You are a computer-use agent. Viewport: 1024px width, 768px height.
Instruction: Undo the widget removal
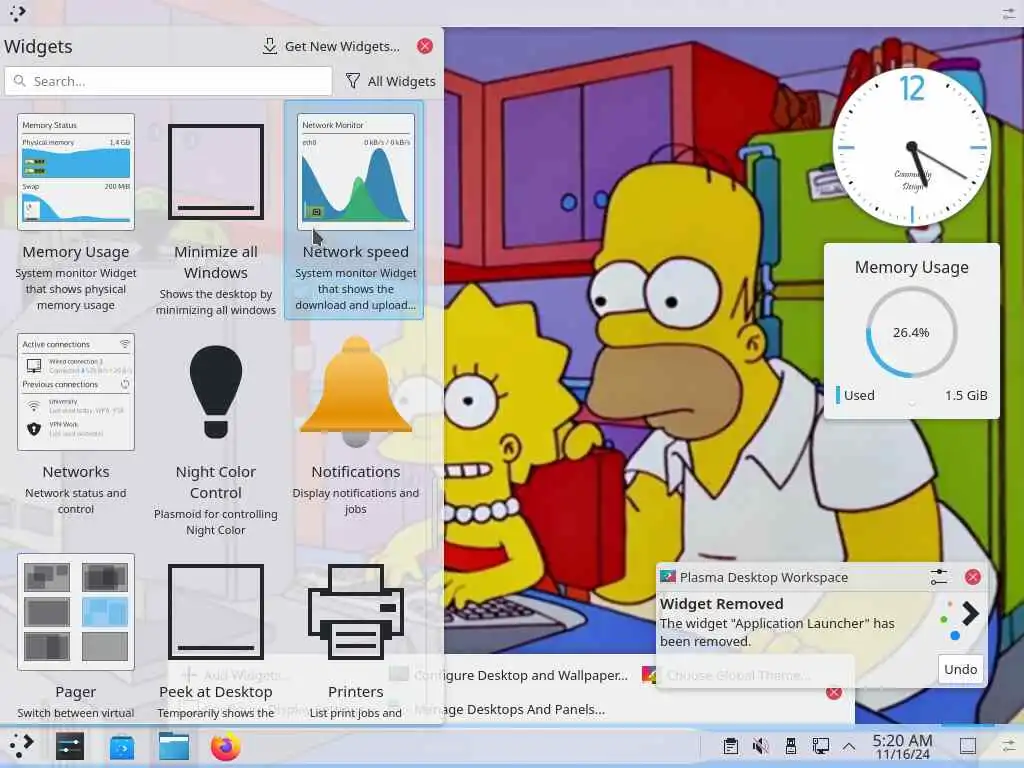pos(961,669)
